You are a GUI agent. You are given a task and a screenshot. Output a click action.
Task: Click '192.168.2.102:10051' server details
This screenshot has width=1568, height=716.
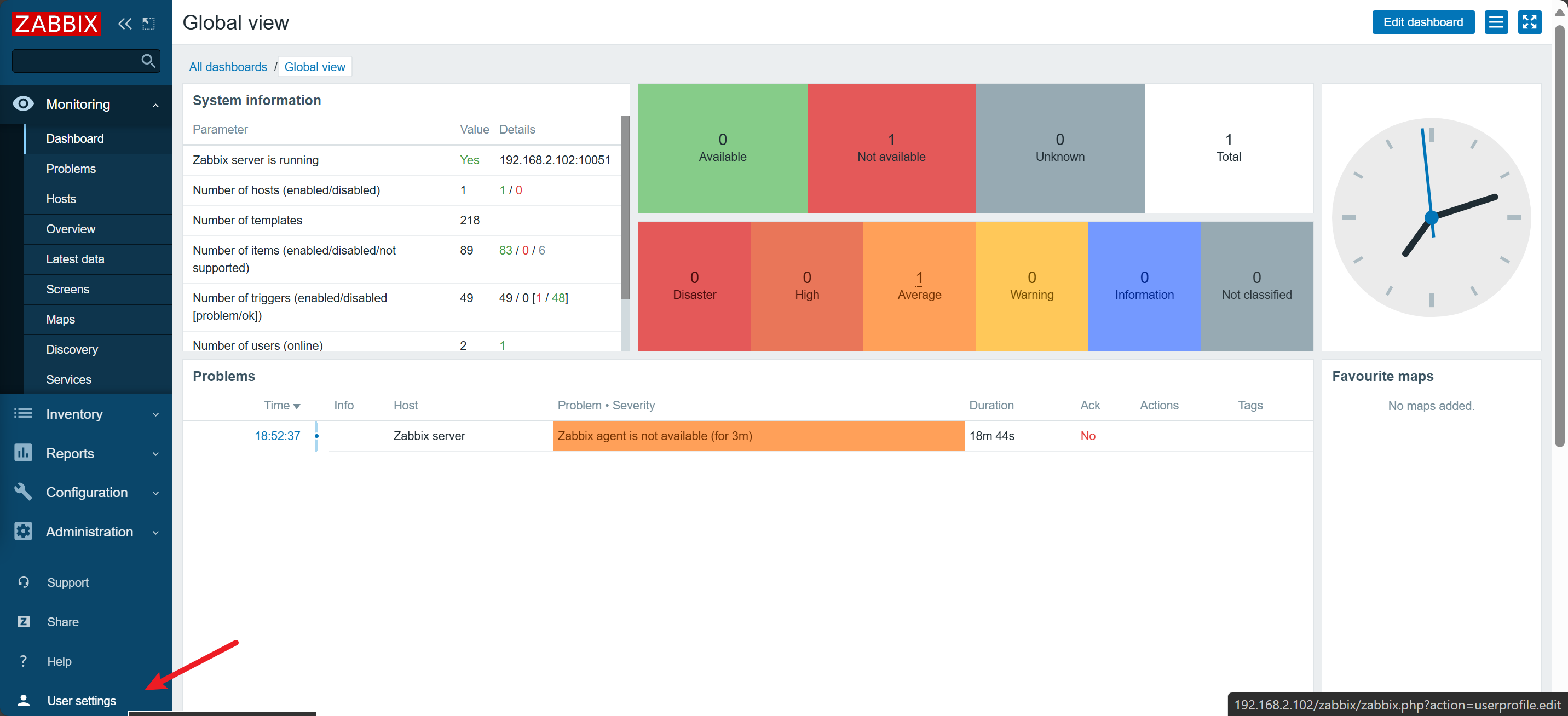555,160
